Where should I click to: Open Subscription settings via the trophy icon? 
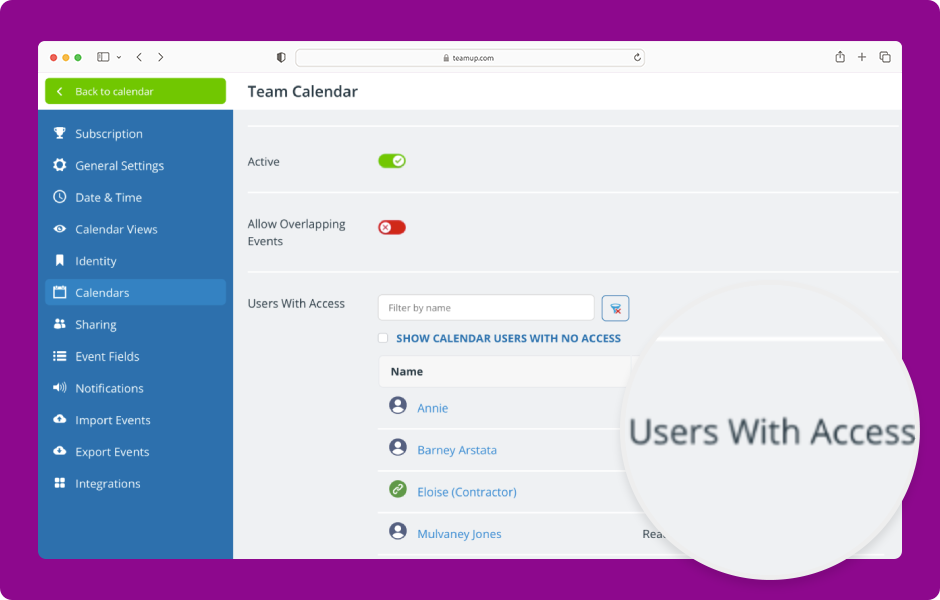point(61,133)
